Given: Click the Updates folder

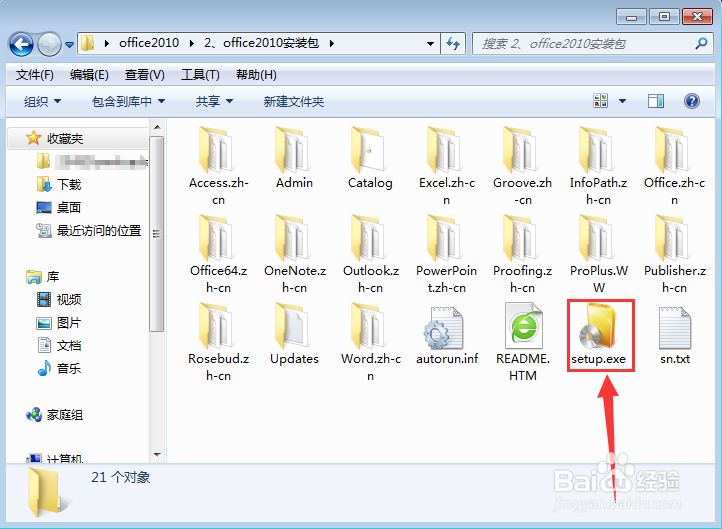Looking at the screenshot, I should coord(294,333).
